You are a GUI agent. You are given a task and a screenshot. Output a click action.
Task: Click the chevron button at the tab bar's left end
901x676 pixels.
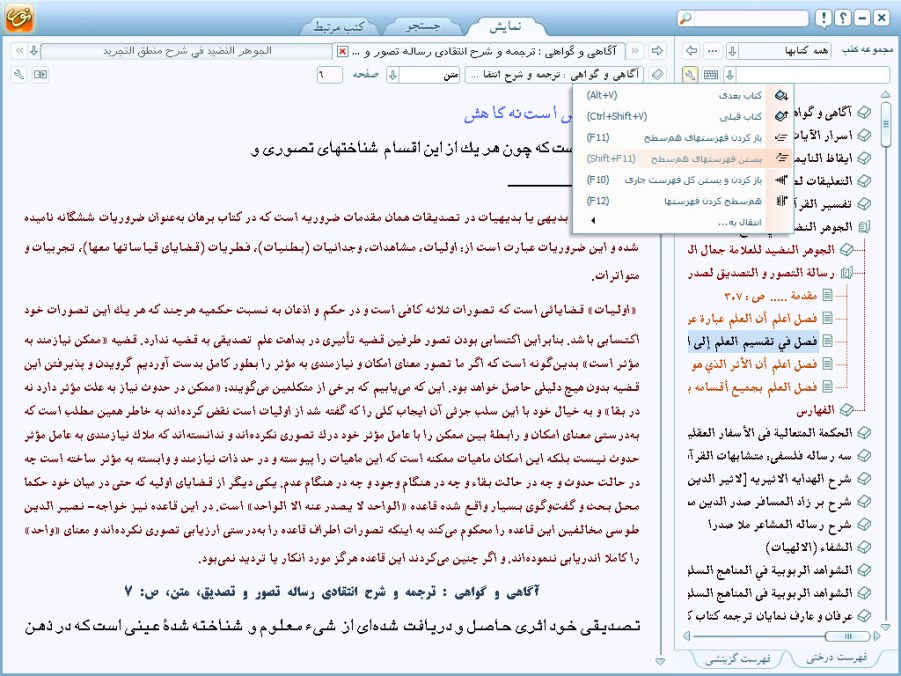pyautogui.click(x=19, y=51)
